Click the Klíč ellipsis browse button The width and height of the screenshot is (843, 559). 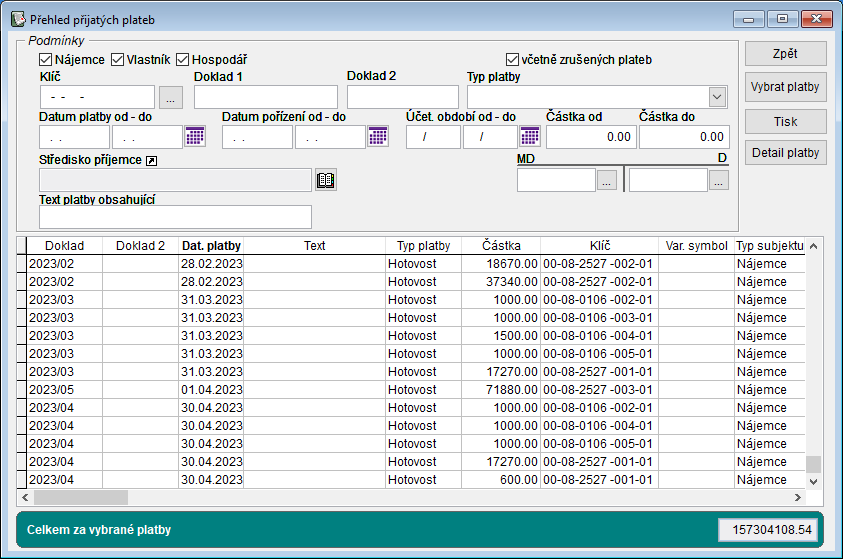coord(171,98)
